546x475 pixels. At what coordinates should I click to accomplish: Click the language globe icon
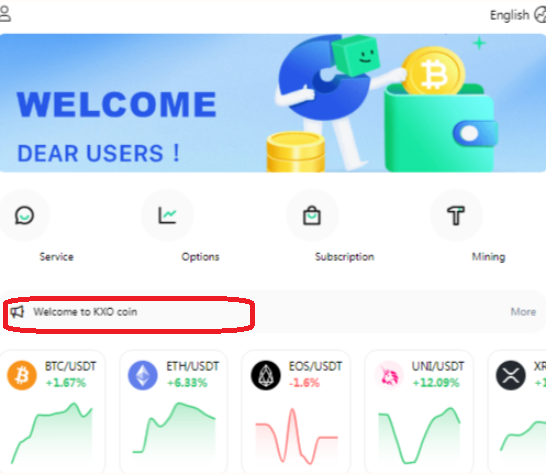pyautogui.click(x=540, y=15)
